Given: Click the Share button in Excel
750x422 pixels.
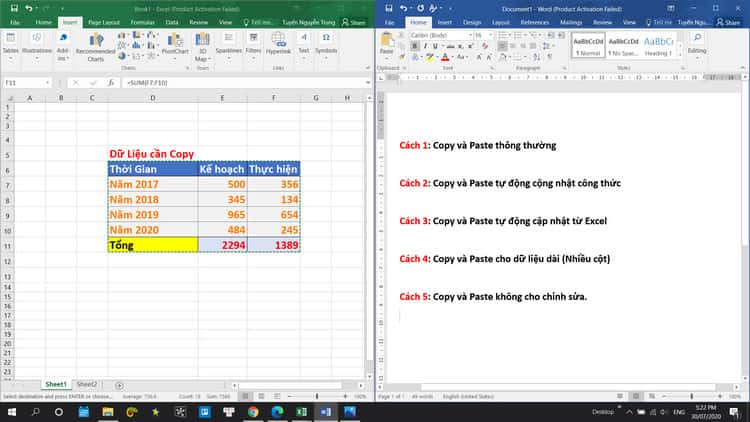Looking at the screenshot, I should pyautogui.click(x=353, y=22).
